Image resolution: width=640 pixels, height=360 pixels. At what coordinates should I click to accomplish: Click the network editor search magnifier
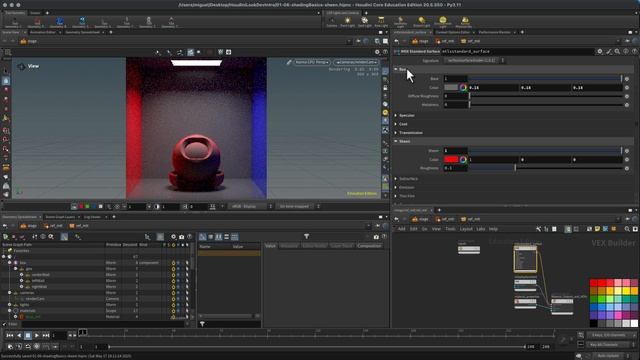(627, 229)
